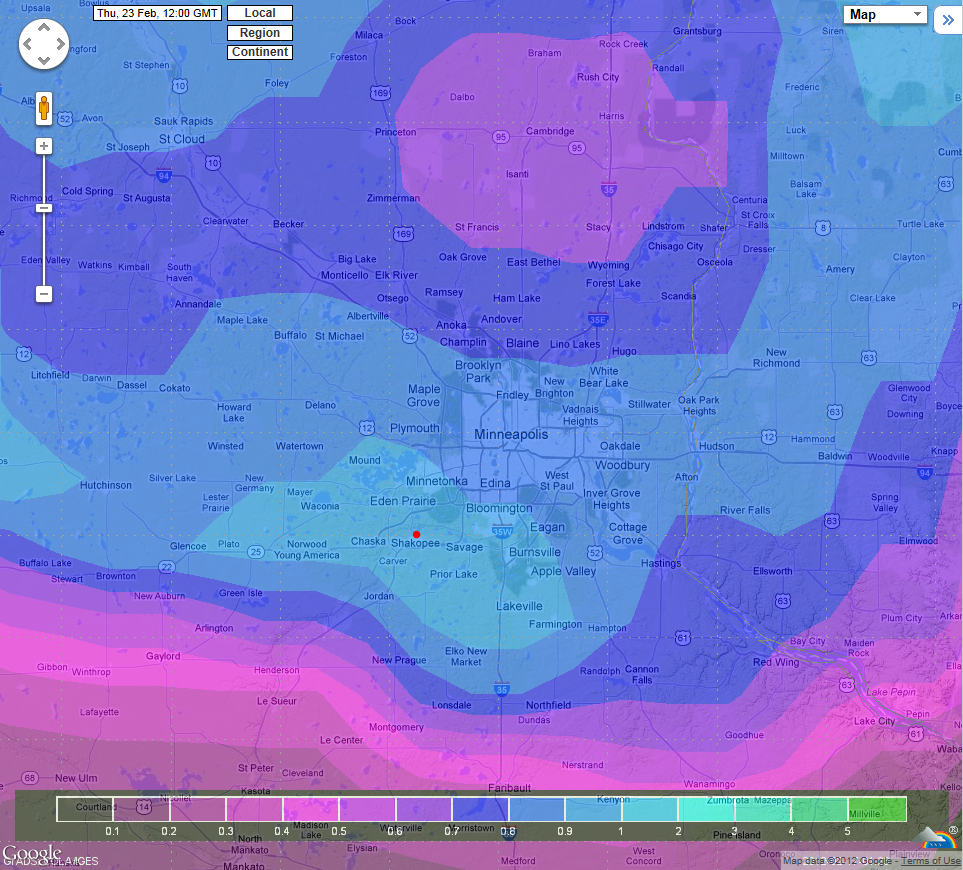This screenshot has width=963, height=870.
Task: Pan the map left with arrow control
Action: (x=28, y=45)
